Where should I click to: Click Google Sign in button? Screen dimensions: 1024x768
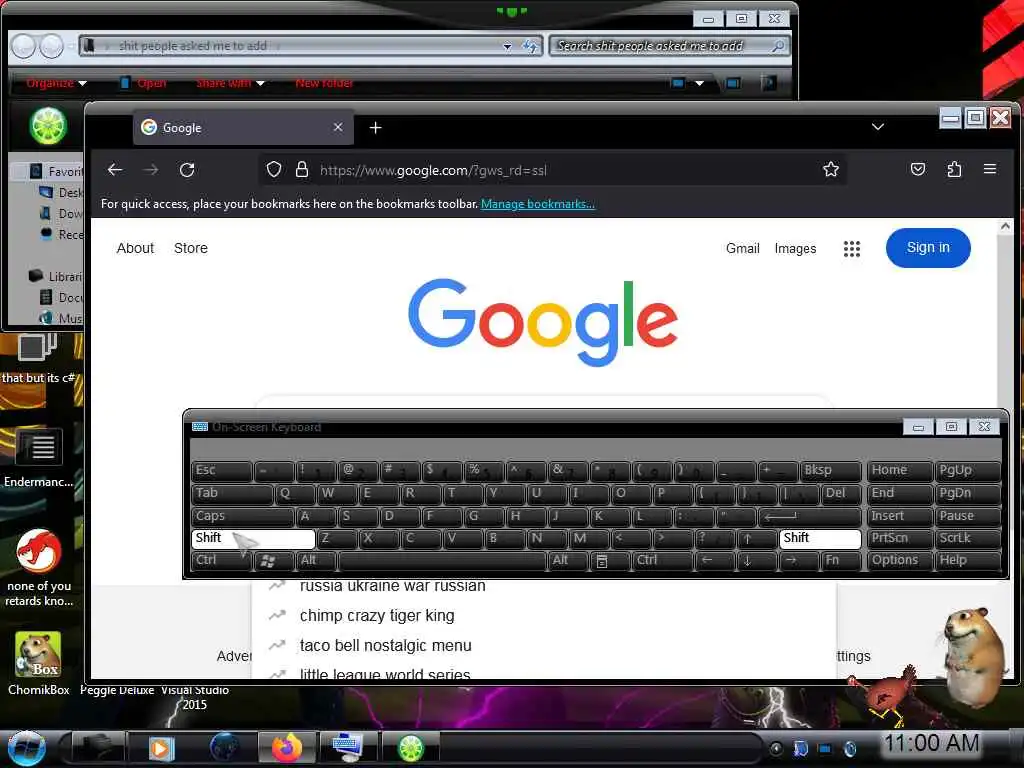tap(928, 248)
